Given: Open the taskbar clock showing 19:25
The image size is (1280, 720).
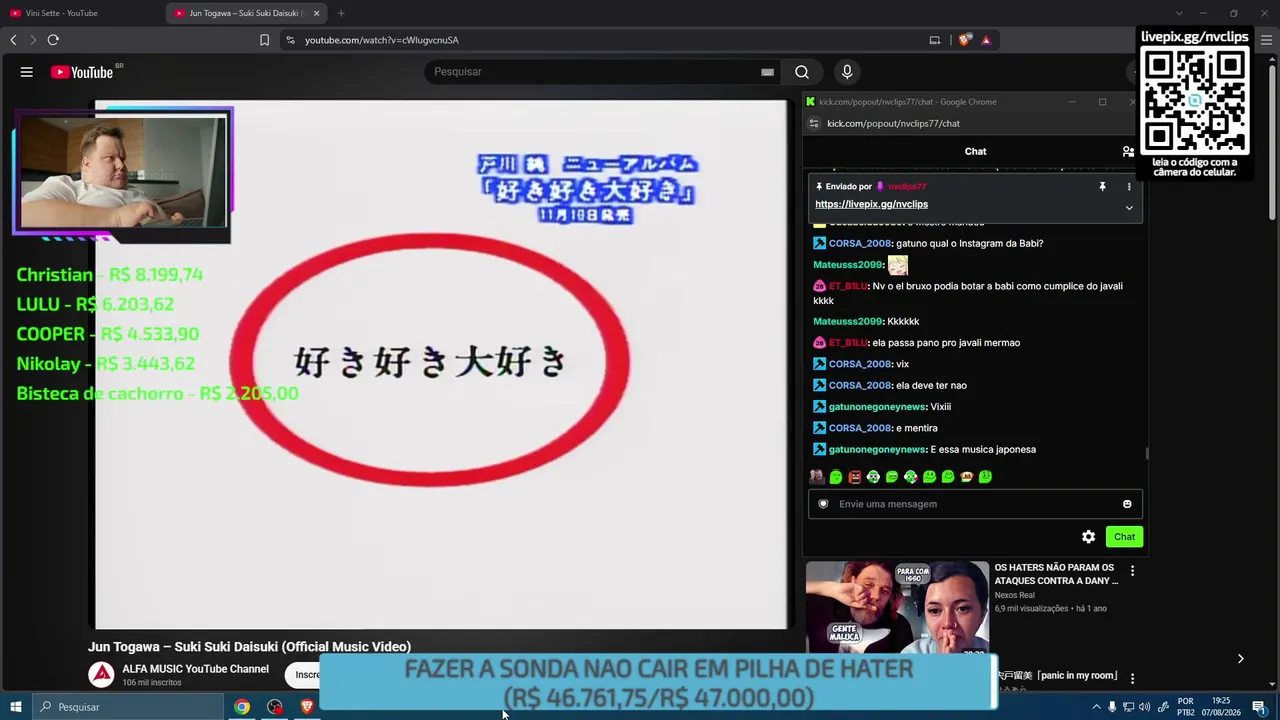Looking at the screenshot, I should pyautogui.click(x=1221, y=707).
